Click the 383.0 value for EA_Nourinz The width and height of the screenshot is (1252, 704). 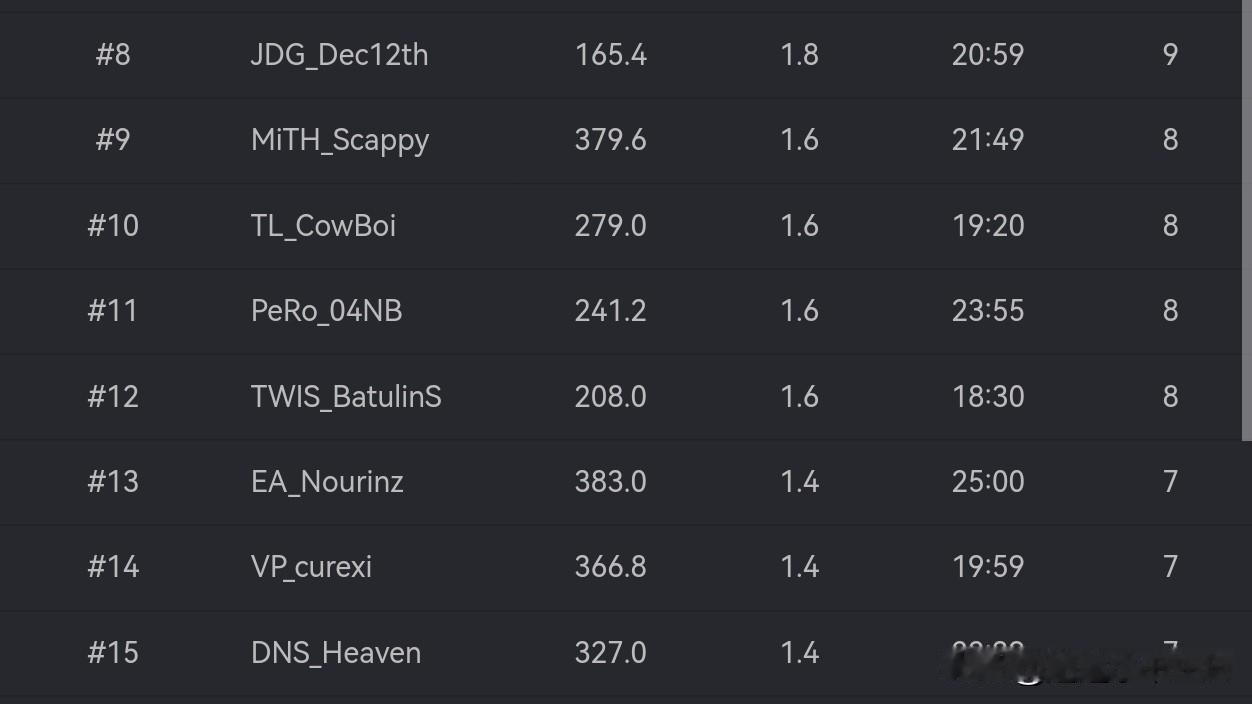(x=610, y=482)
